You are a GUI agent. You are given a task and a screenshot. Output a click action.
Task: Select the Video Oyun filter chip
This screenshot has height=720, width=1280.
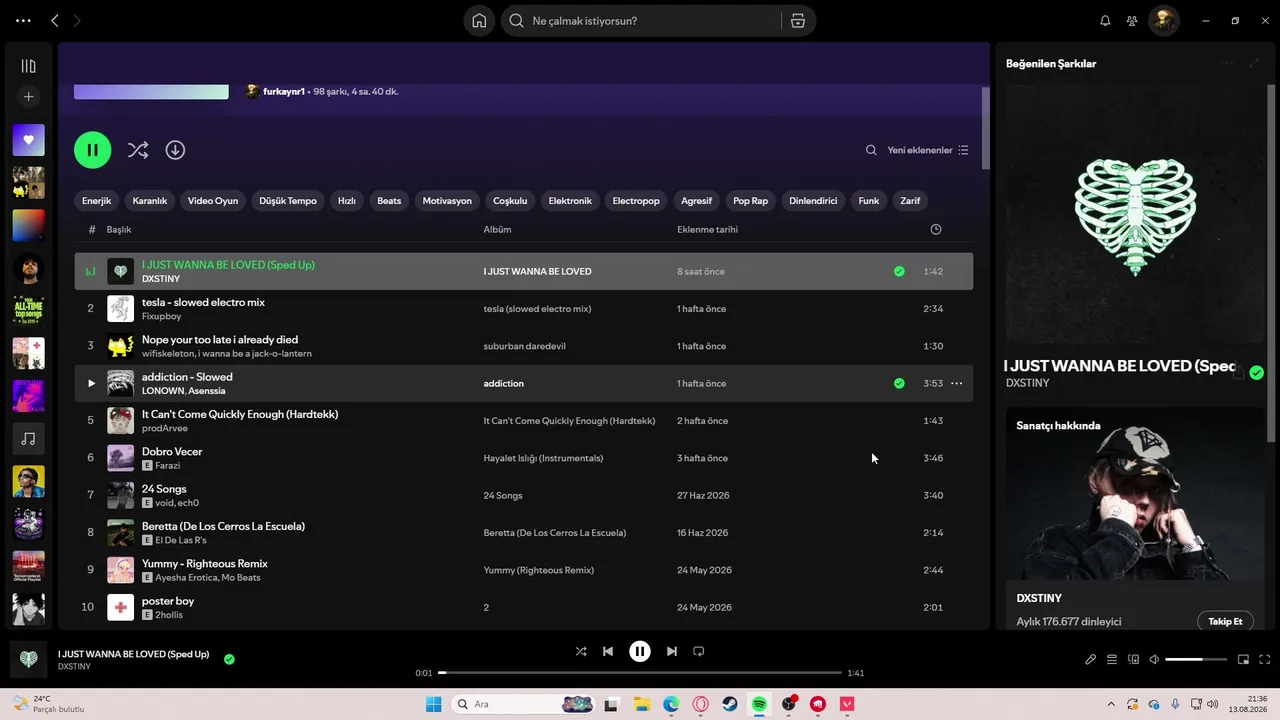(x=213, y=201)
